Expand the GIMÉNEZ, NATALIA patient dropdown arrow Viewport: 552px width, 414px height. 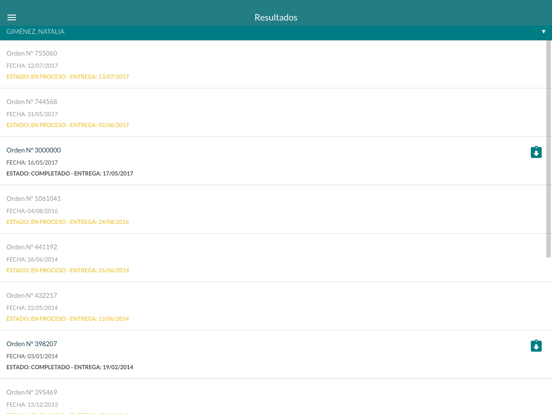(x=543, y=32)
